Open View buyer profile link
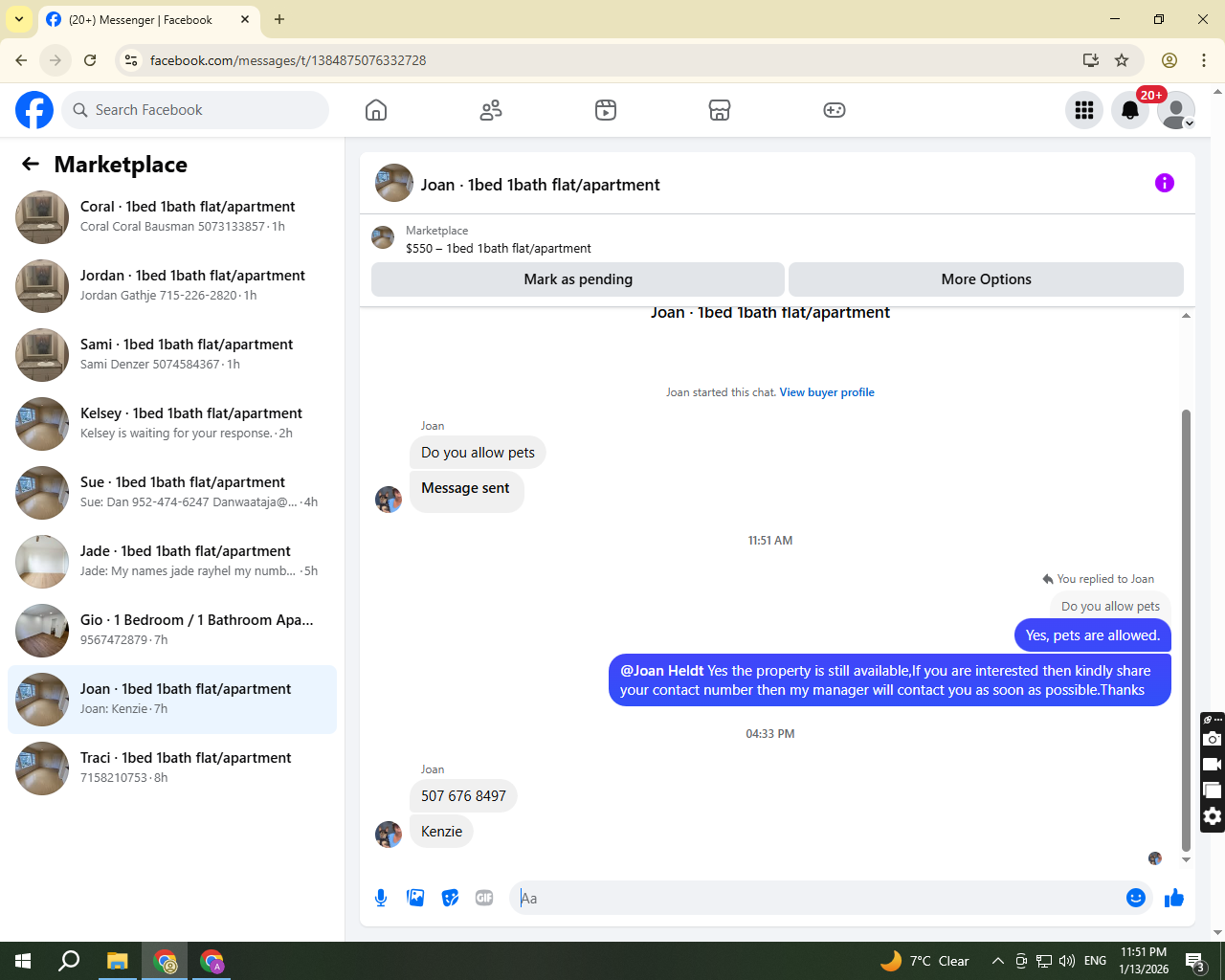Image resolution: width=1225 pixels, height=980 pixels. [827, 392]
